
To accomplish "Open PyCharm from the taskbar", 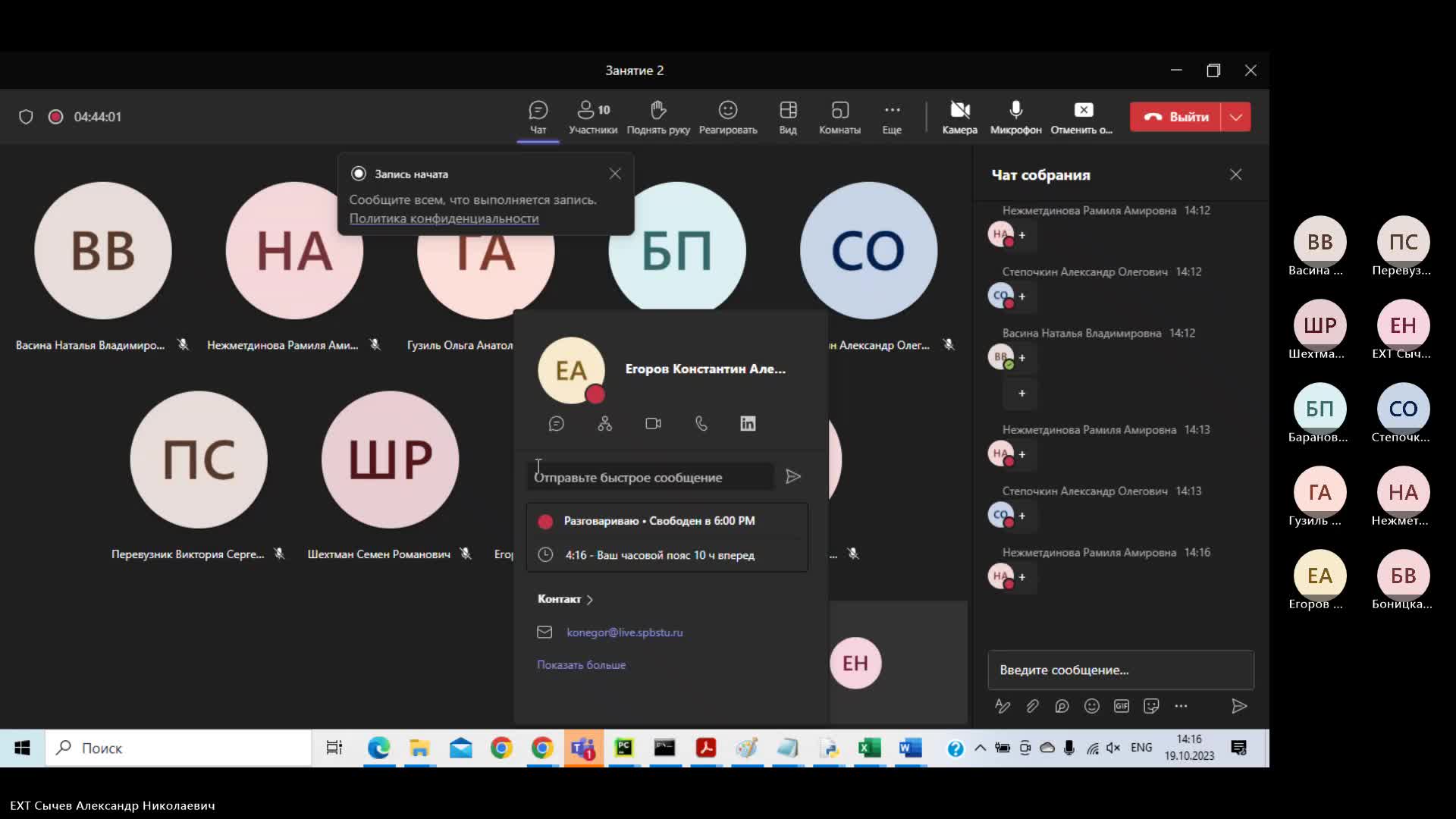I will pos(624,748).
